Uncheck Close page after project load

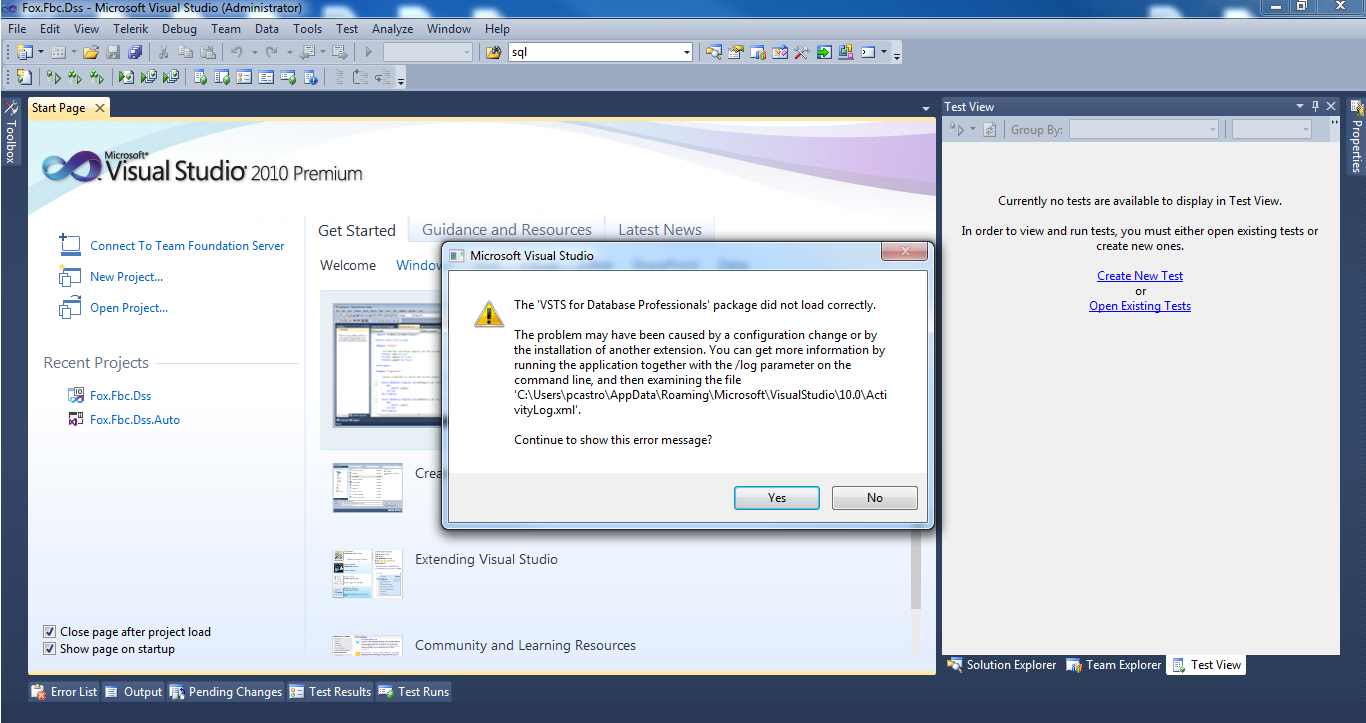(x=50, y=632)
